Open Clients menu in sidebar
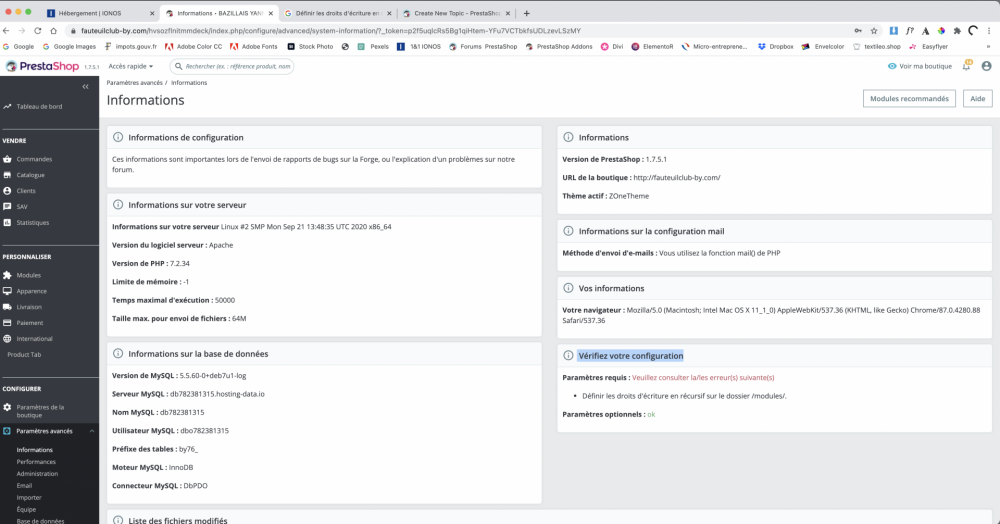Screen dimensions: 1000x524 coord(26,191)
